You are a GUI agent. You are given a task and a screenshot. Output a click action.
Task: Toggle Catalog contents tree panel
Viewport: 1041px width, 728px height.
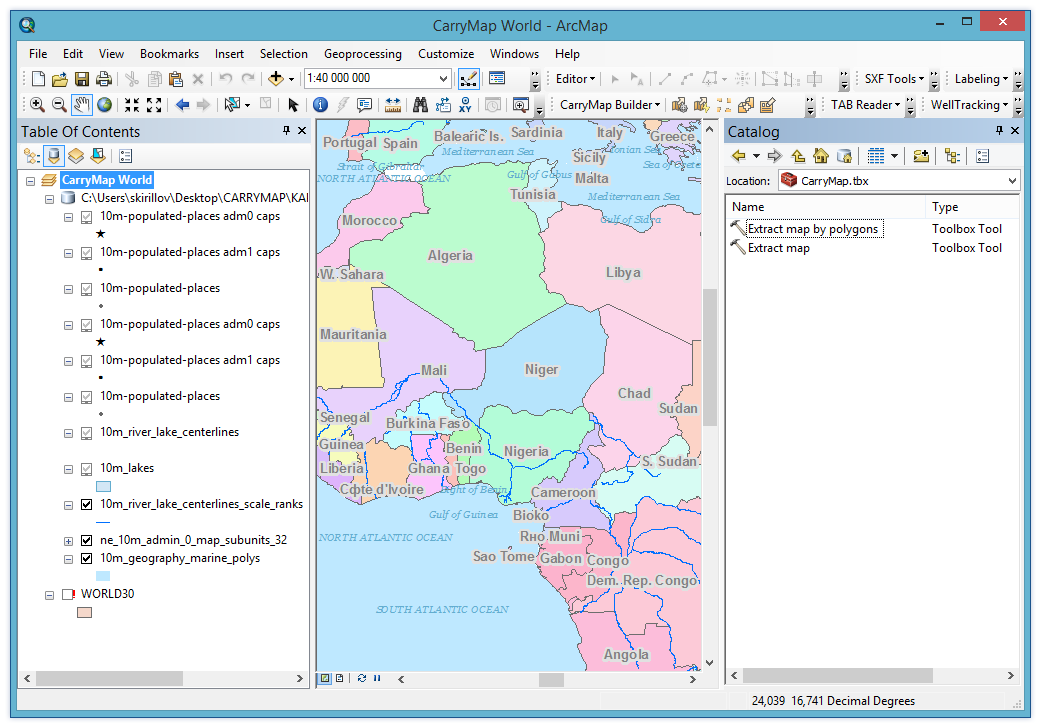click(953, 157)
